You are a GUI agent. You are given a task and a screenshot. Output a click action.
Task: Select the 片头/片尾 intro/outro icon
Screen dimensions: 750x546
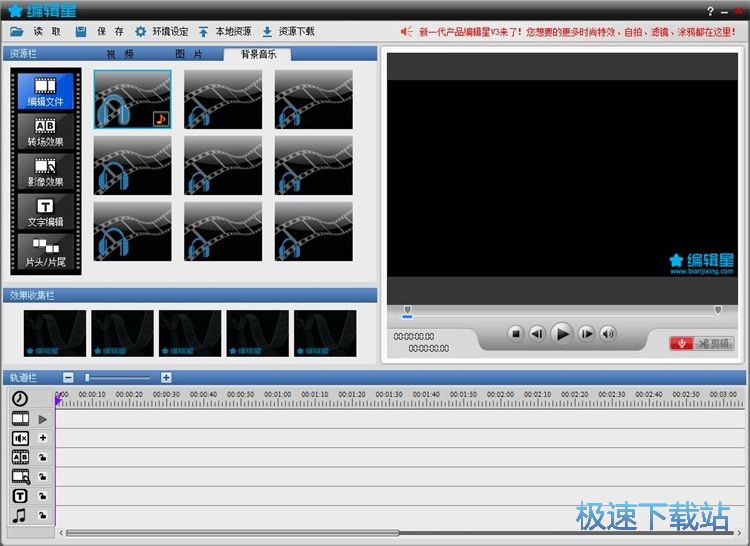pyautogui.click(x=45, y=252)
